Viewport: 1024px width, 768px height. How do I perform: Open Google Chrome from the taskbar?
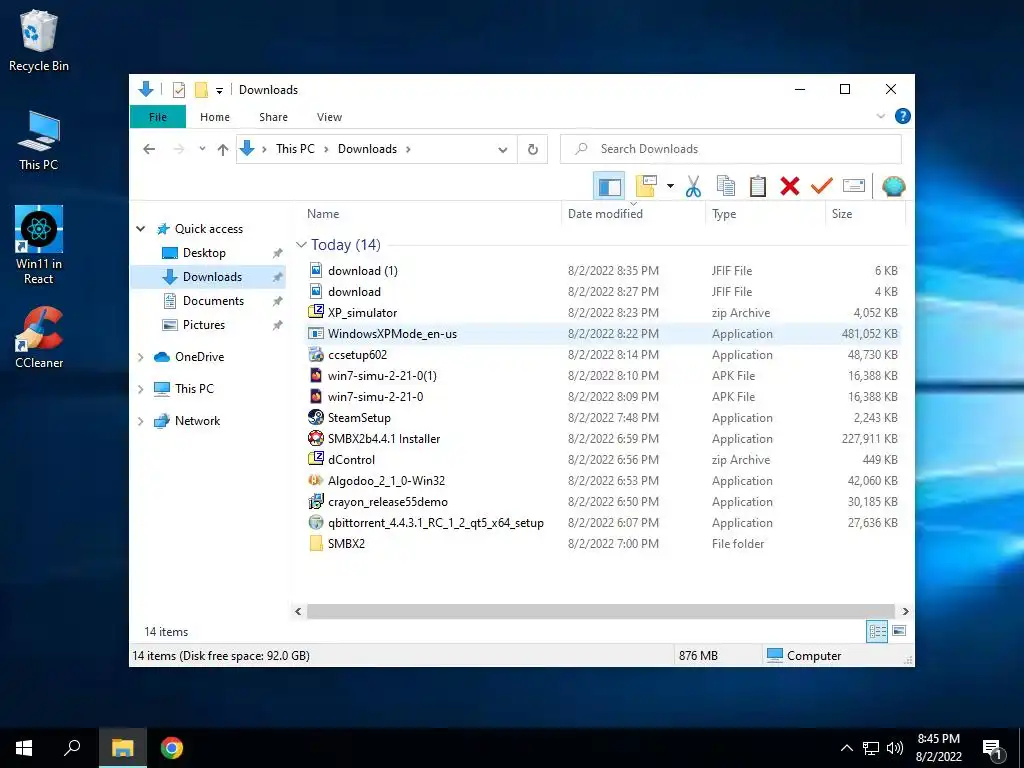172,748
